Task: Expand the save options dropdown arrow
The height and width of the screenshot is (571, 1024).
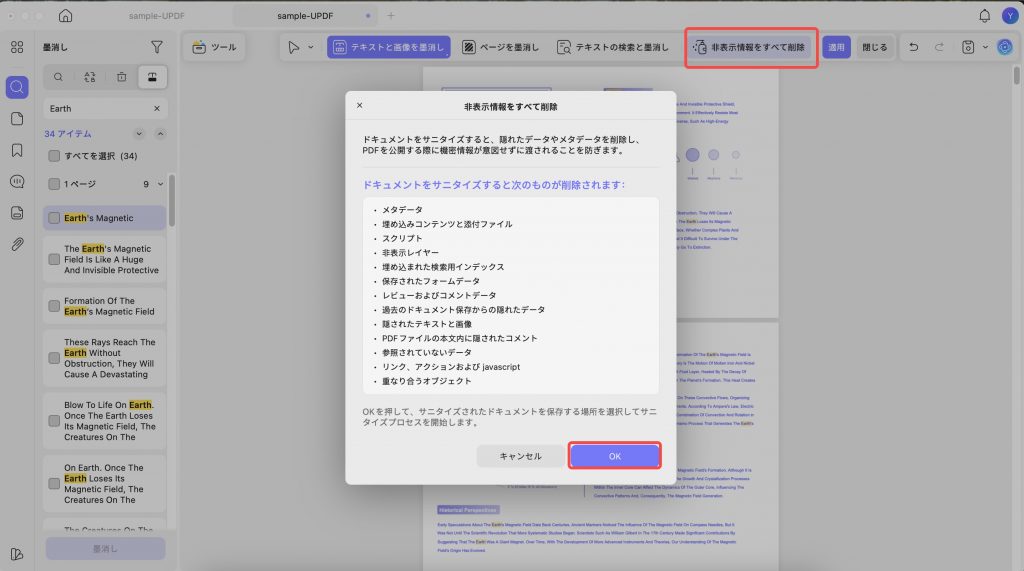Action: tap(985, 47)
